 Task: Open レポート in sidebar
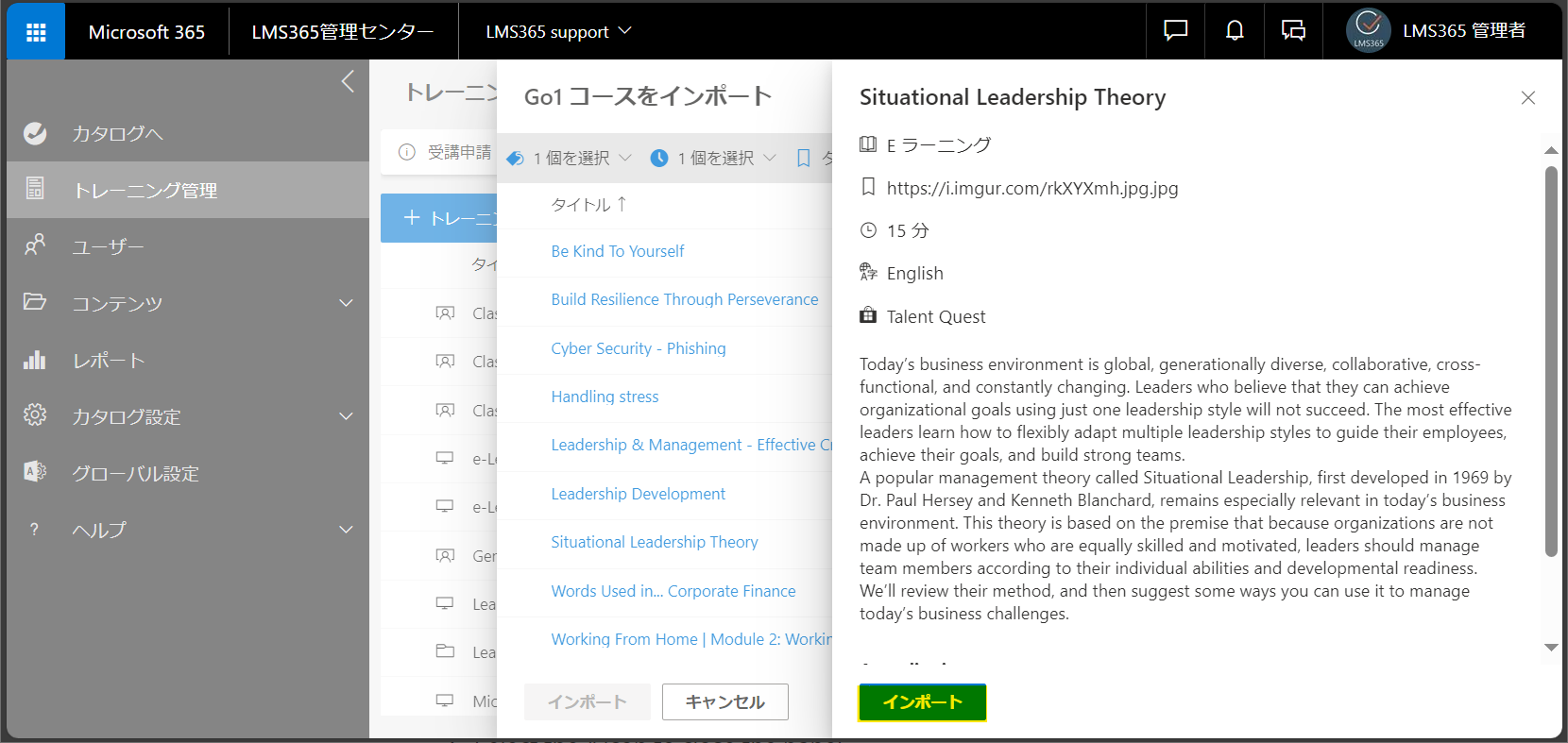(108, 361)
